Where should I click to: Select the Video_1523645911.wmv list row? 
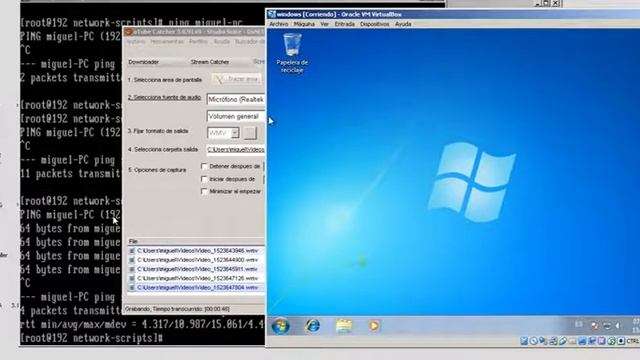196,269
